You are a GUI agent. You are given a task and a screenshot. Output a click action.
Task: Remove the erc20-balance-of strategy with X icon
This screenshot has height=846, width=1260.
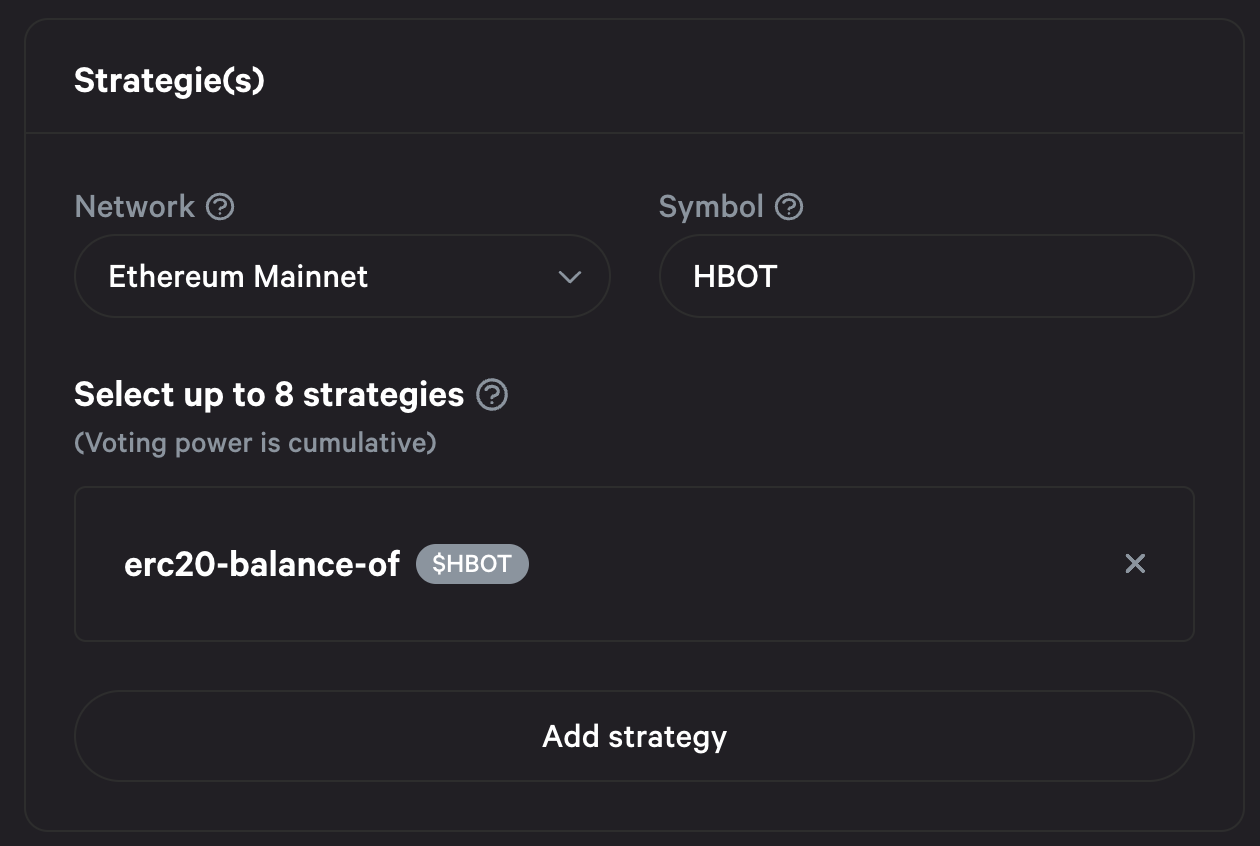(1135, 564)
